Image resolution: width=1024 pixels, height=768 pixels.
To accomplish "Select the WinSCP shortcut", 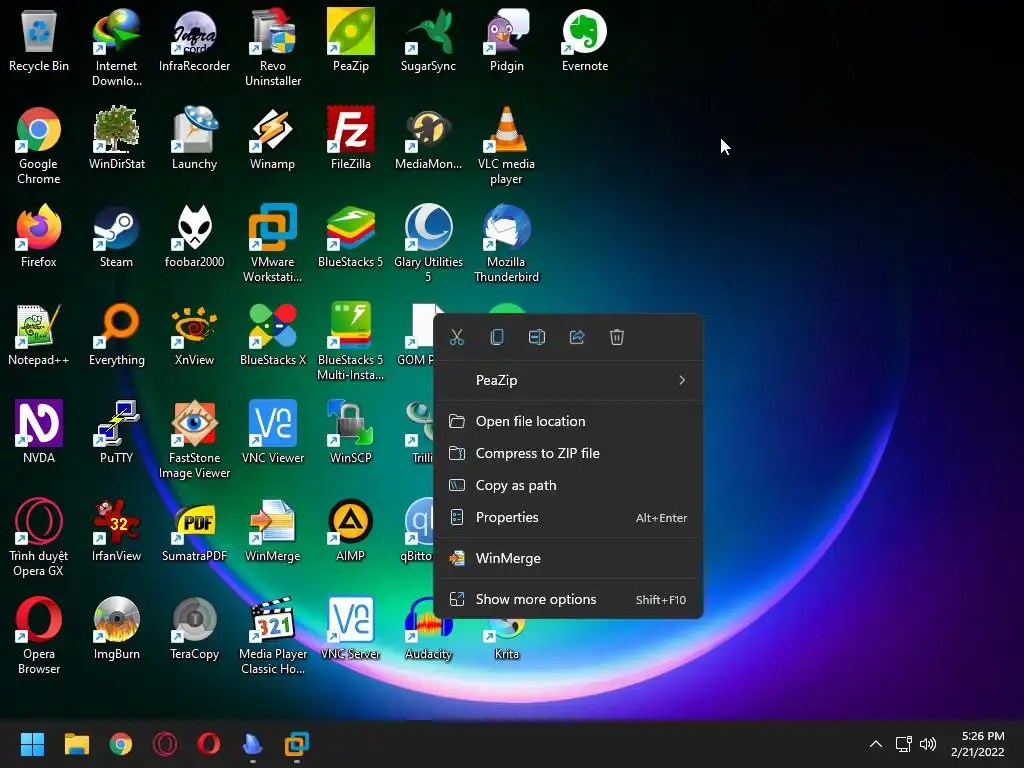I will pos(351,431).
